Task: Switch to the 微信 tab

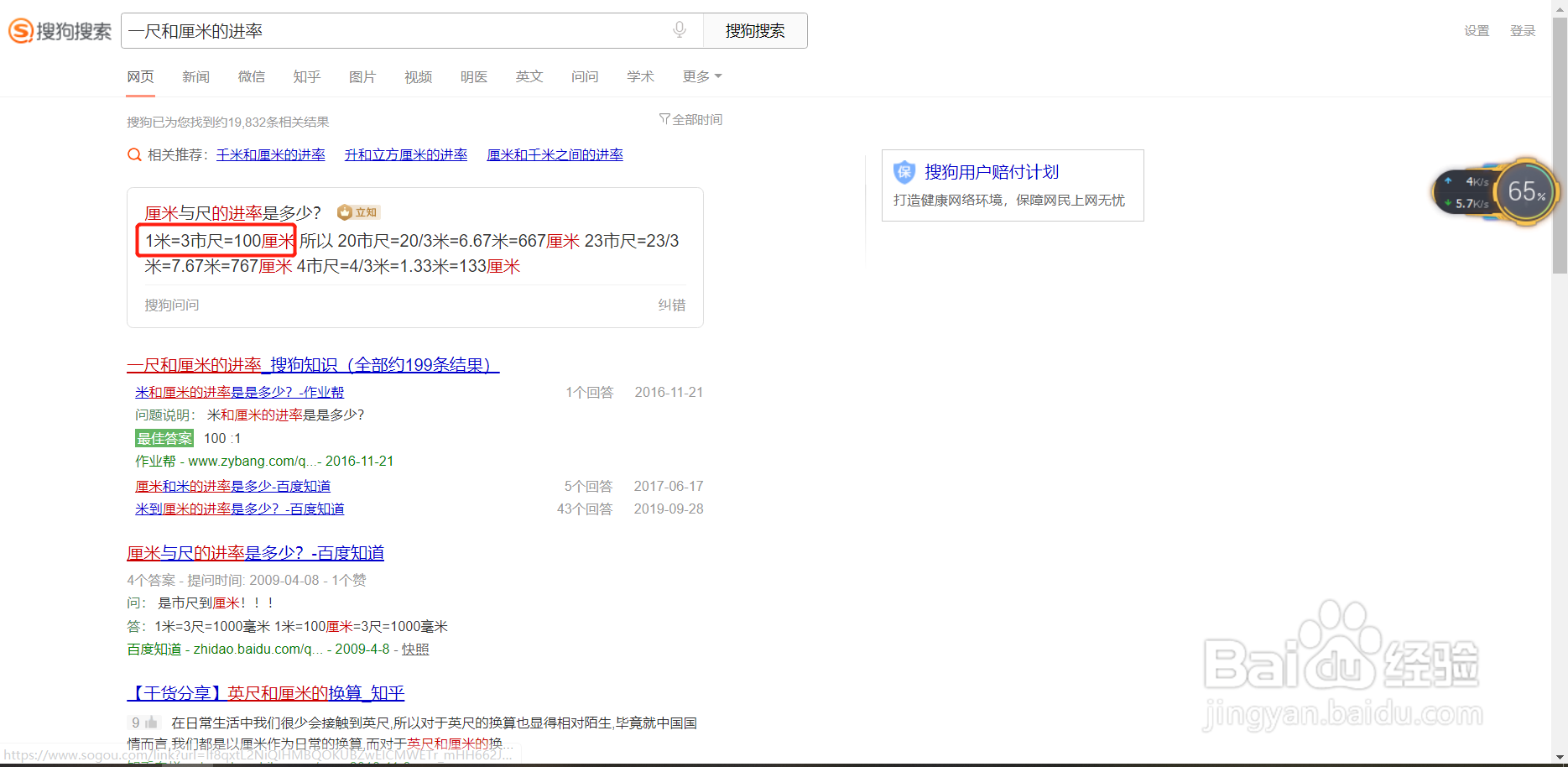Action: coord(252,76)
